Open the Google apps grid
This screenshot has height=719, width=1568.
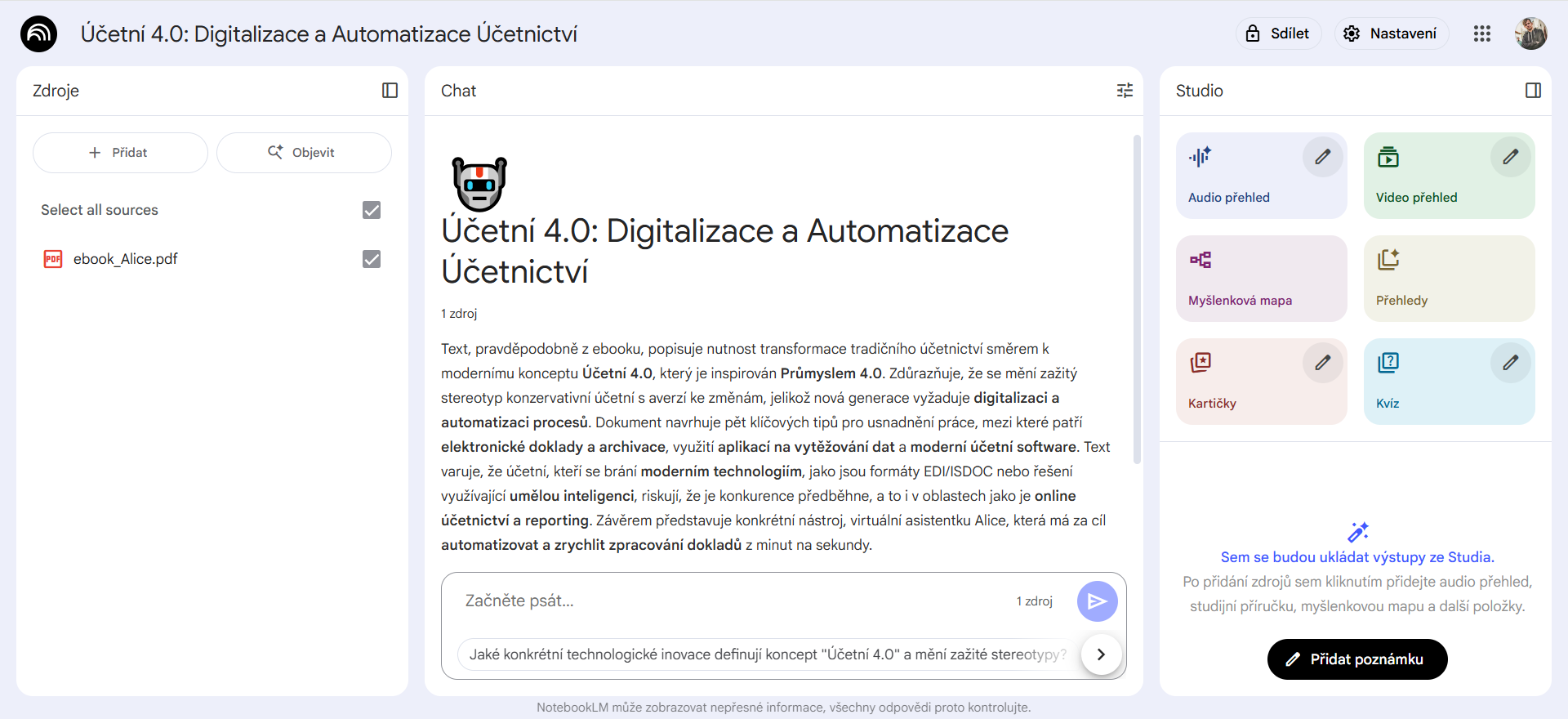coord(1481,33)
